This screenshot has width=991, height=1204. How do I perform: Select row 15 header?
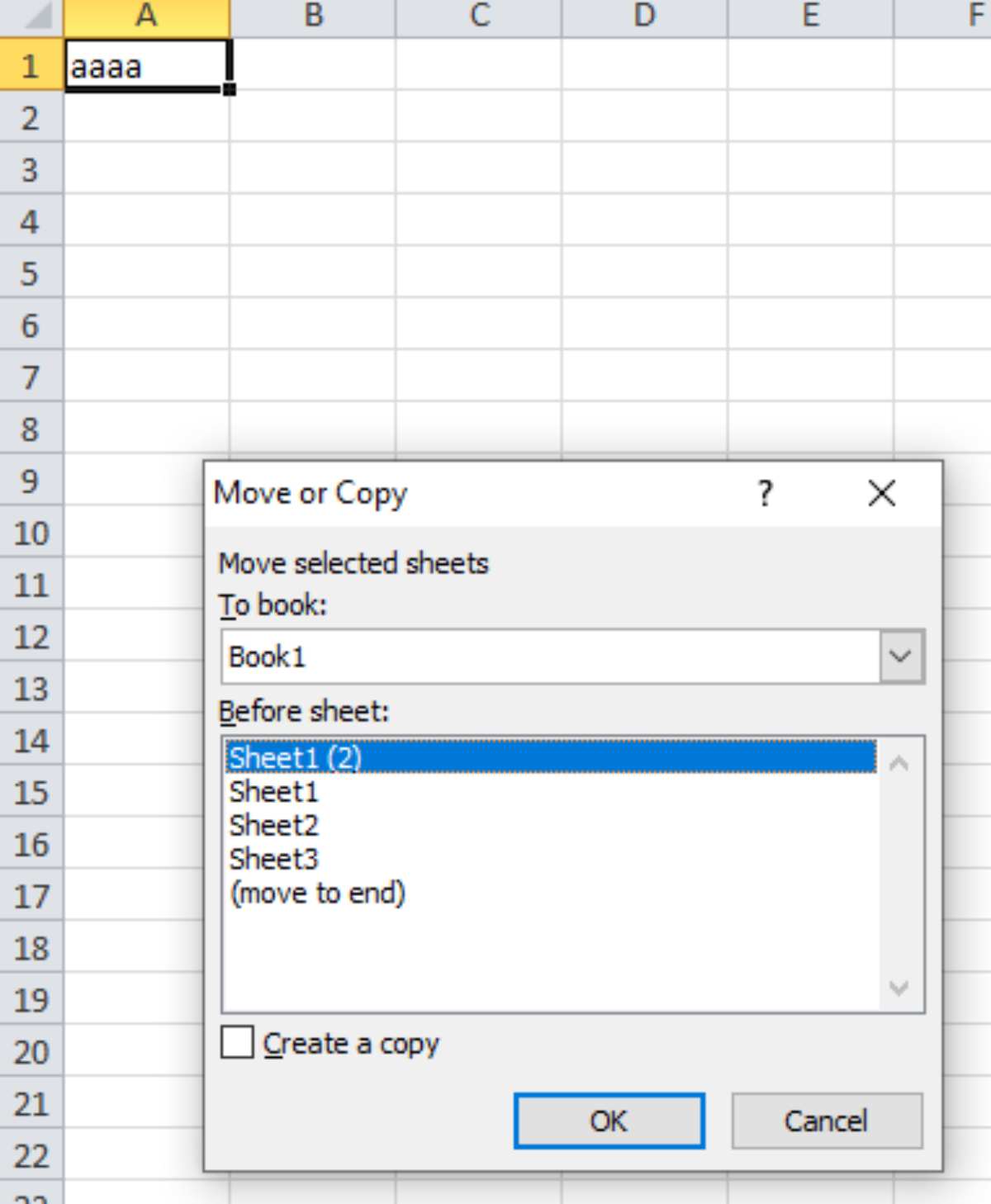31,793
